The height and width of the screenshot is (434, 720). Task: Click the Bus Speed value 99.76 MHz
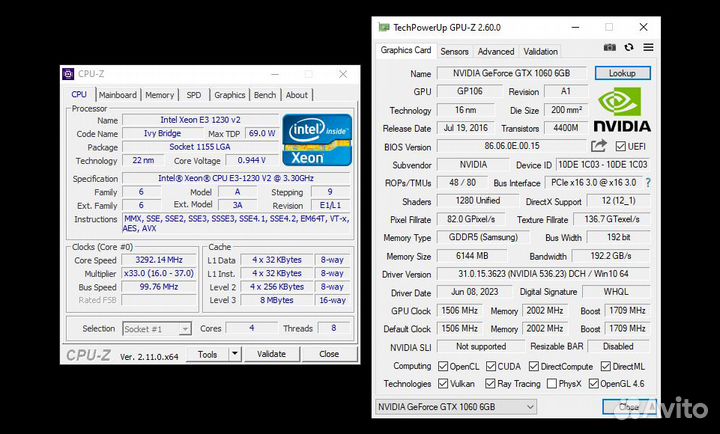tap(159, 287)
